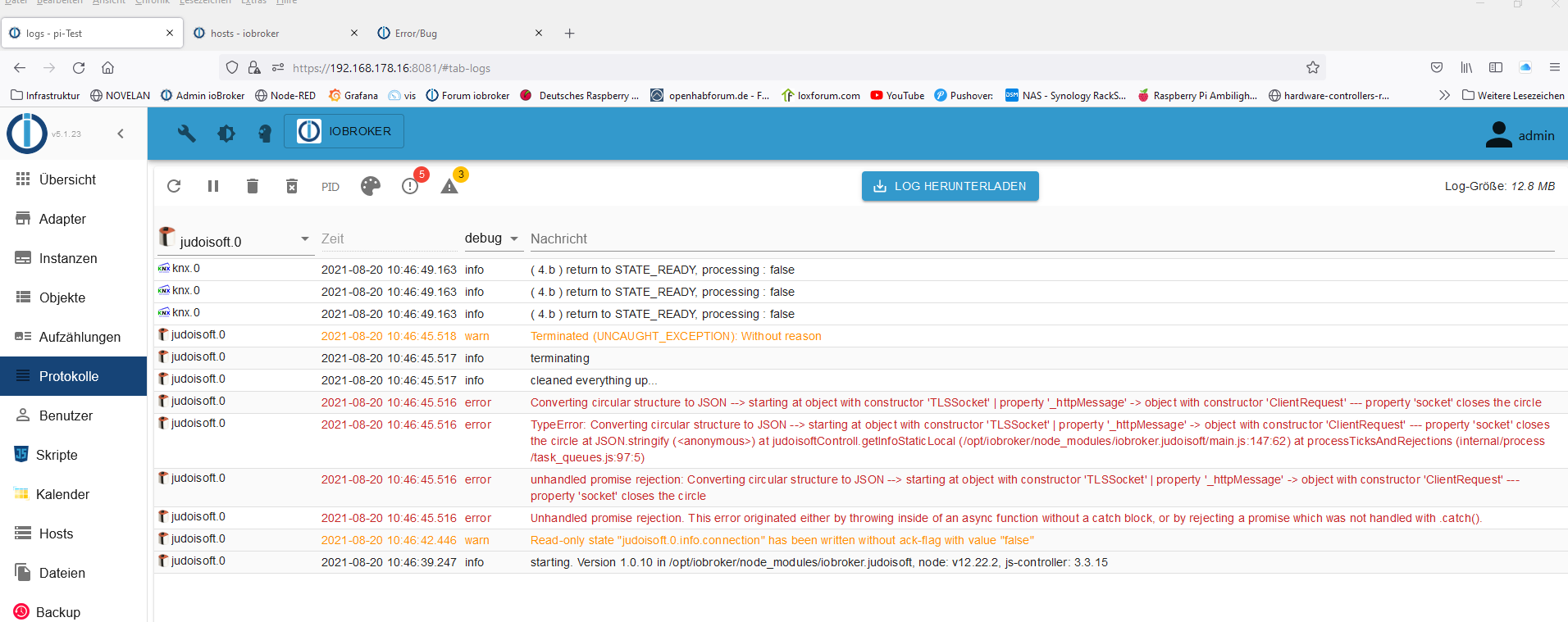Close the logs - pi-Test tab
The width and height of the screenshot is (1568, 622).
(170, 34)
